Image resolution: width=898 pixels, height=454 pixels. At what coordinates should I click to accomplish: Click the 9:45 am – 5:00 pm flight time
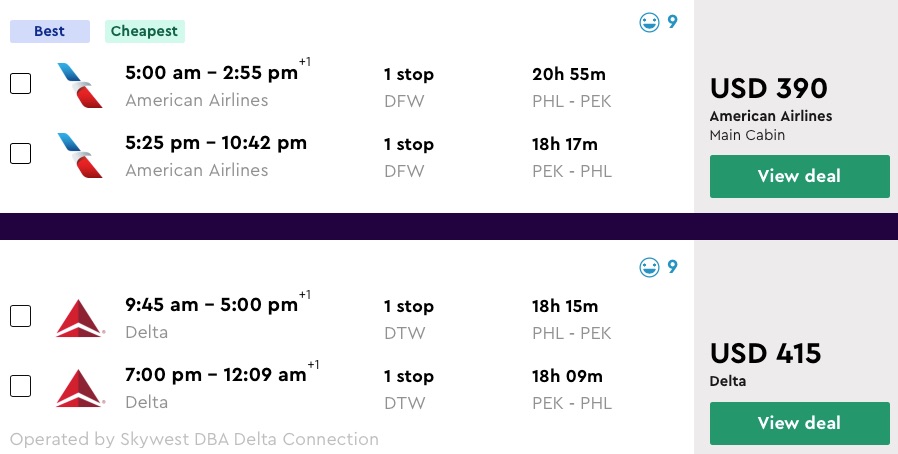pos(211,305)
